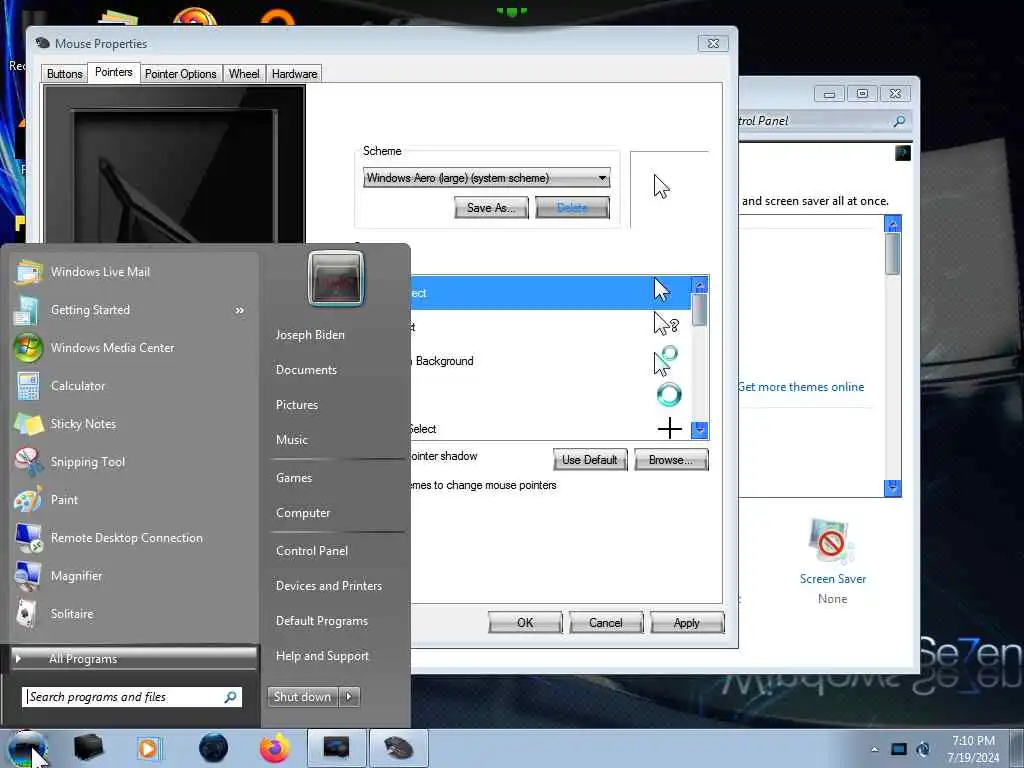This screenshot has height=768, width=1024.
Task: Click the search magnifier in Start menu
Action: click(x=230, y=697)
